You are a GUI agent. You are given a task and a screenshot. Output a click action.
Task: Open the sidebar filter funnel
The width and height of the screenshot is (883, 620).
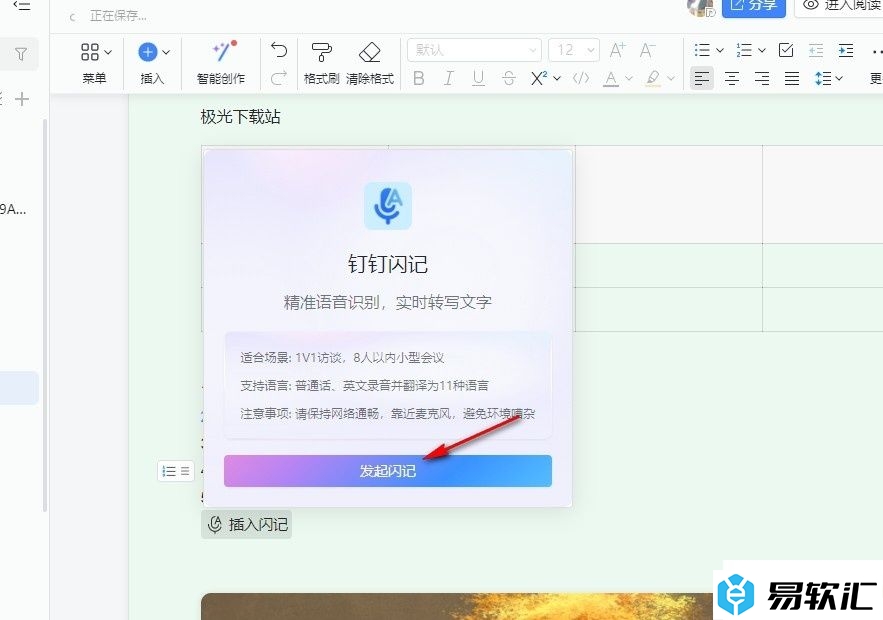click(20, 54)
